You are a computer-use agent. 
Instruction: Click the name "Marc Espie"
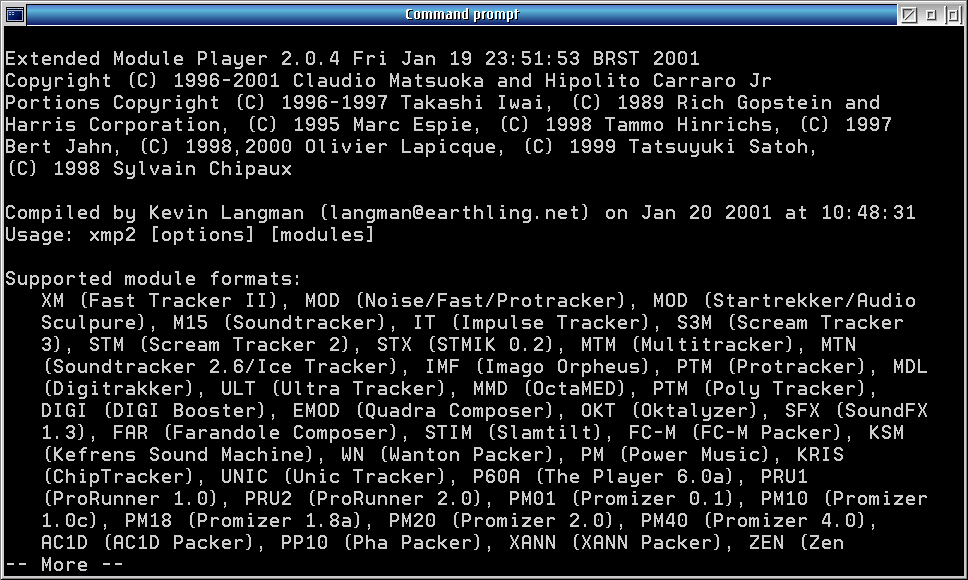click(x=413, y=125)
